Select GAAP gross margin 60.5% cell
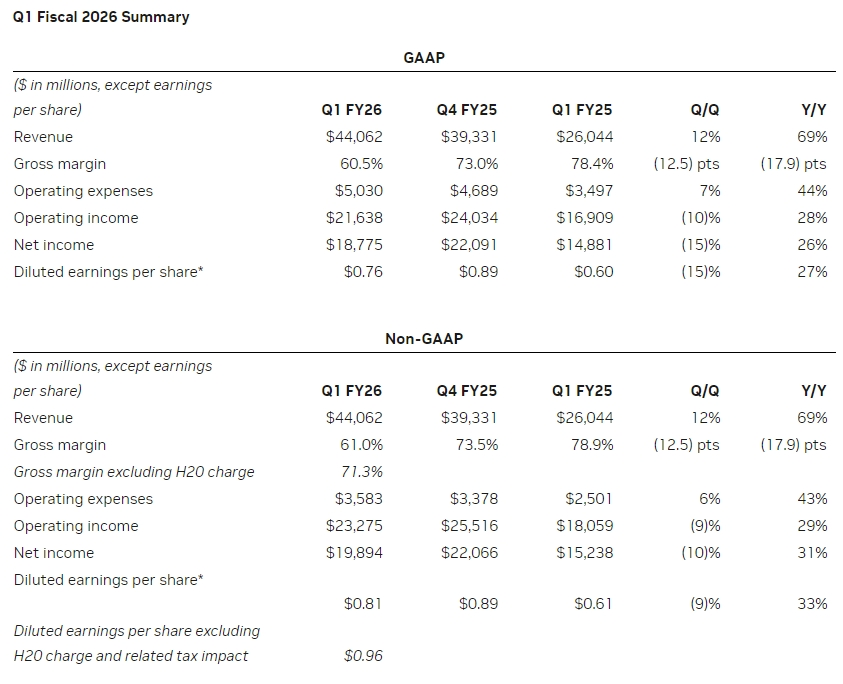This screenshot has width=843, height=684. (x=361, y=163)
